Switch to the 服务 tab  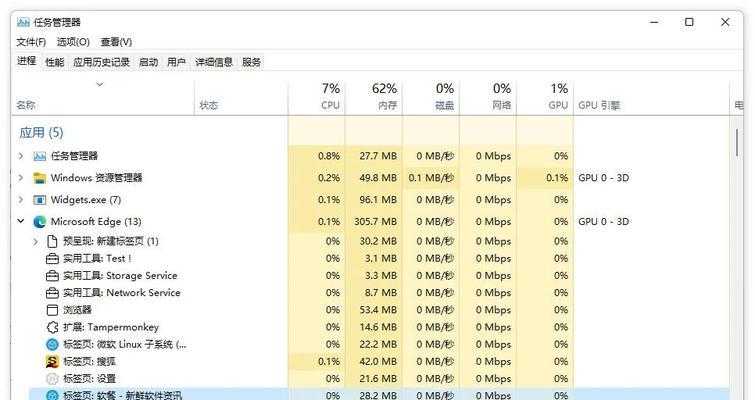point(251,62)
